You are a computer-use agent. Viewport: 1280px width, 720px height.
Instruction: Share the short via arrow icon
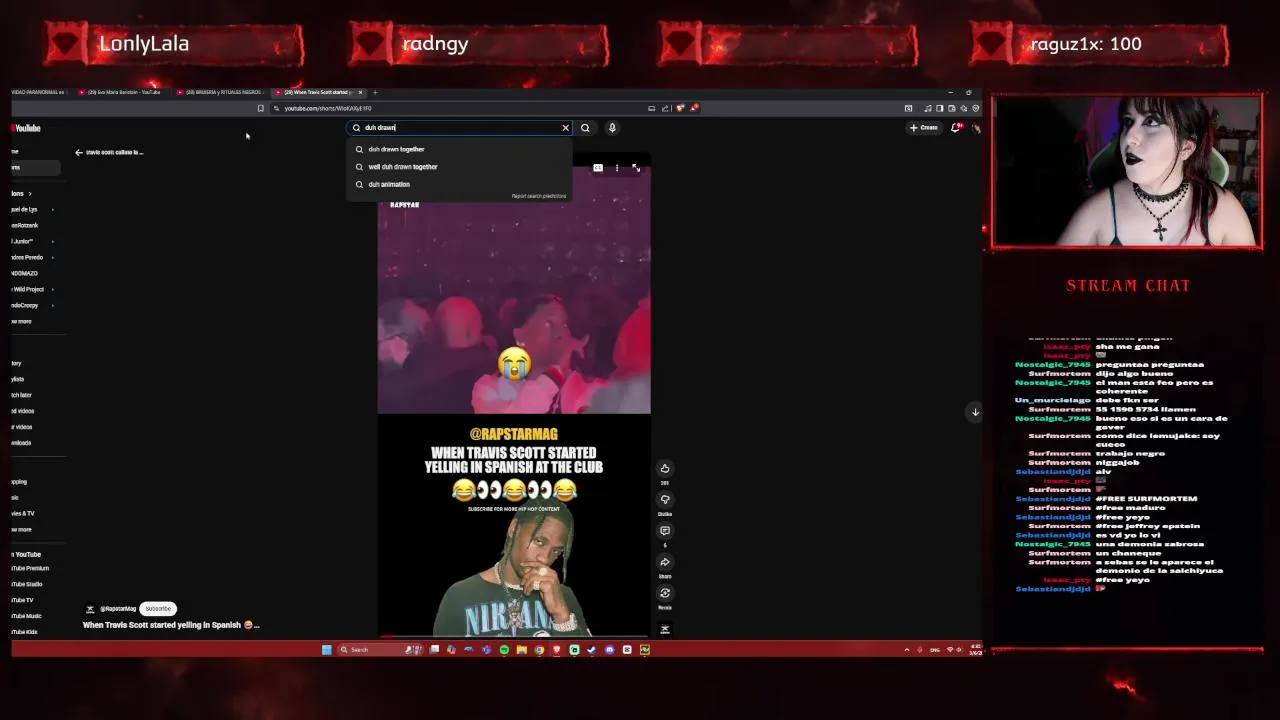pos(665,562)
